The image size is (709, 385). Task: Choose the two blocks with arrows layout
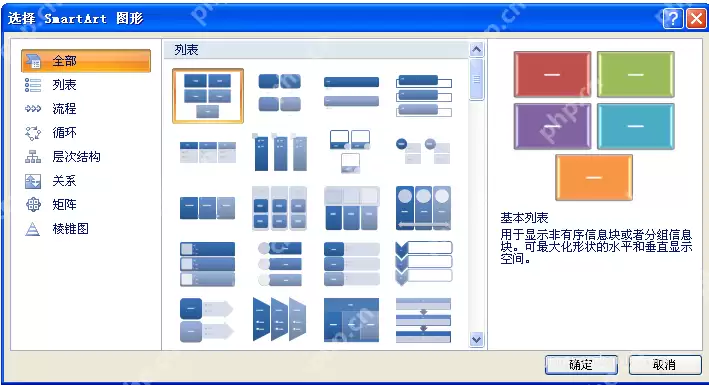tap(207, 320)
